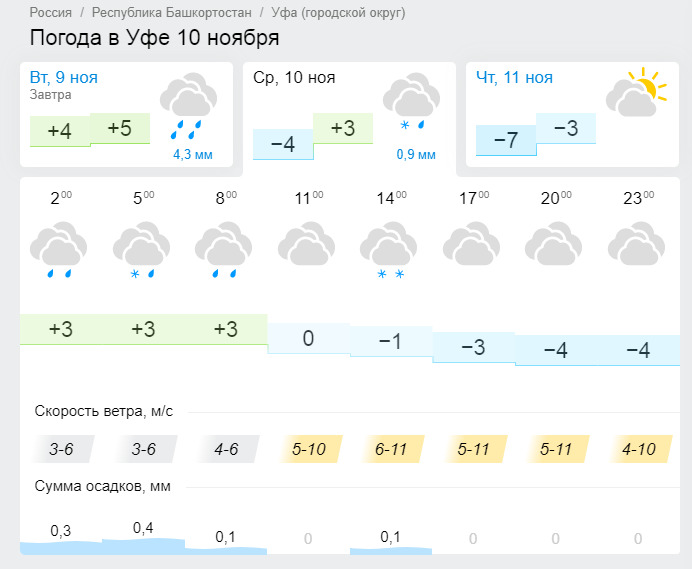
Task: Click the 3-6 wind badge at 2:00
Action: coord(61,449)
